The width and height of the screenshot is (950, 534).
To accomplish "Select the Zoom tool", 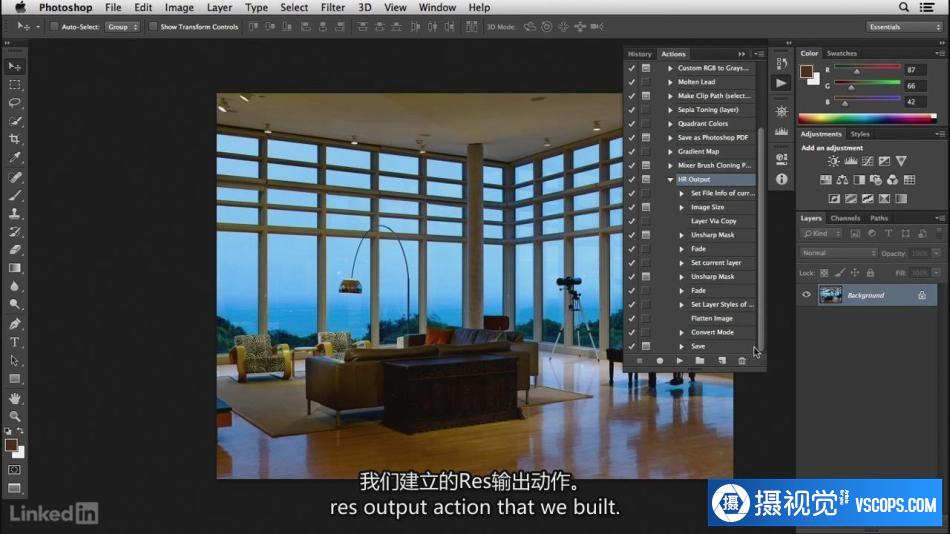I will (15, 416).
